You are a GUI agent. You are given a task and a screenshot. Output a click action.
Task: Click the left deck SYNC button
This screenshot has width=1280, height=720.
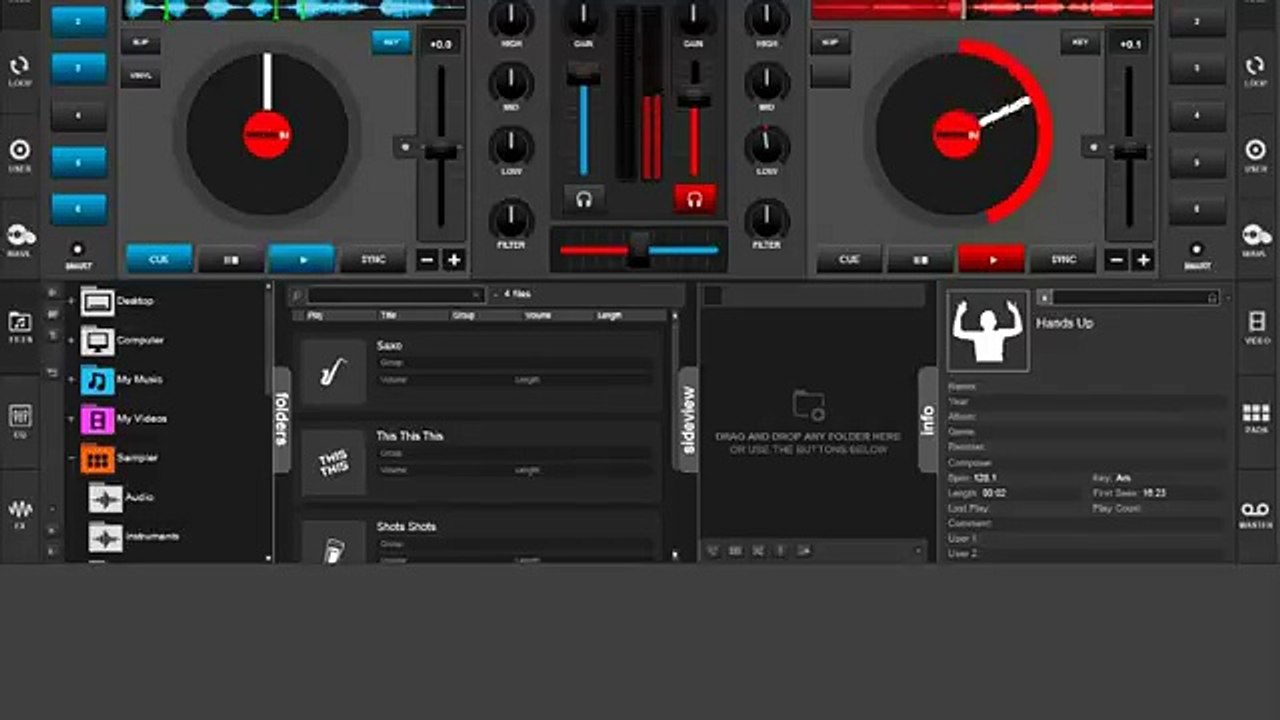tap(373, 259)
